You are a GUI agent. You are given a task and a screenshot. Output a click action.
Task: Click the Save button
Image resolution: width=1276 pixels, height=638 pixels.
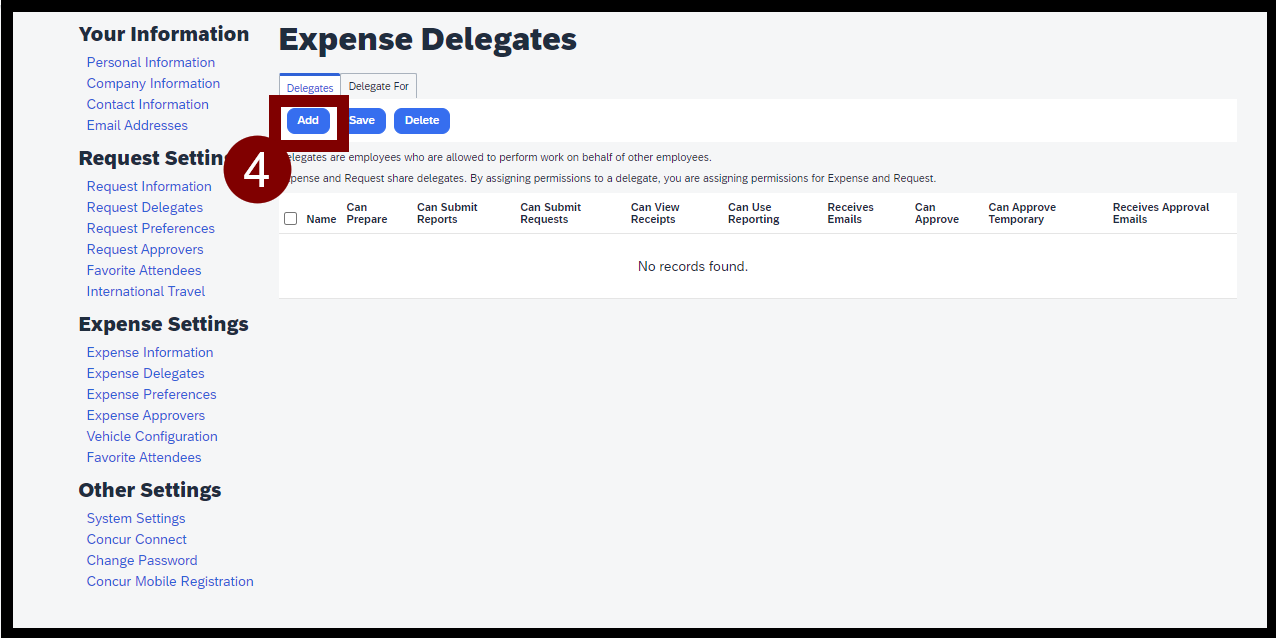tap(362, 121)
